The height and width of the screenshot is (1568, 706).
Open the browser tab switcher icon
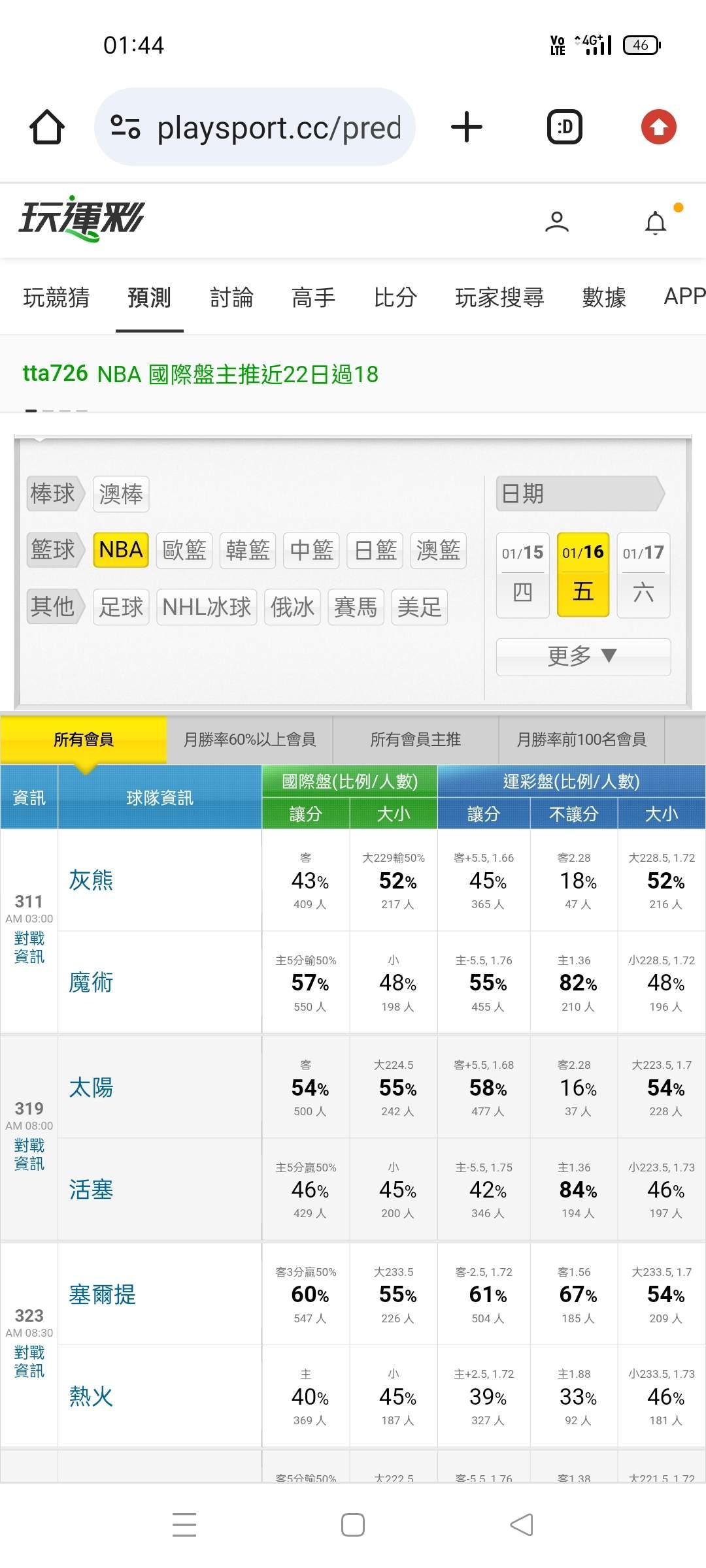564,127
